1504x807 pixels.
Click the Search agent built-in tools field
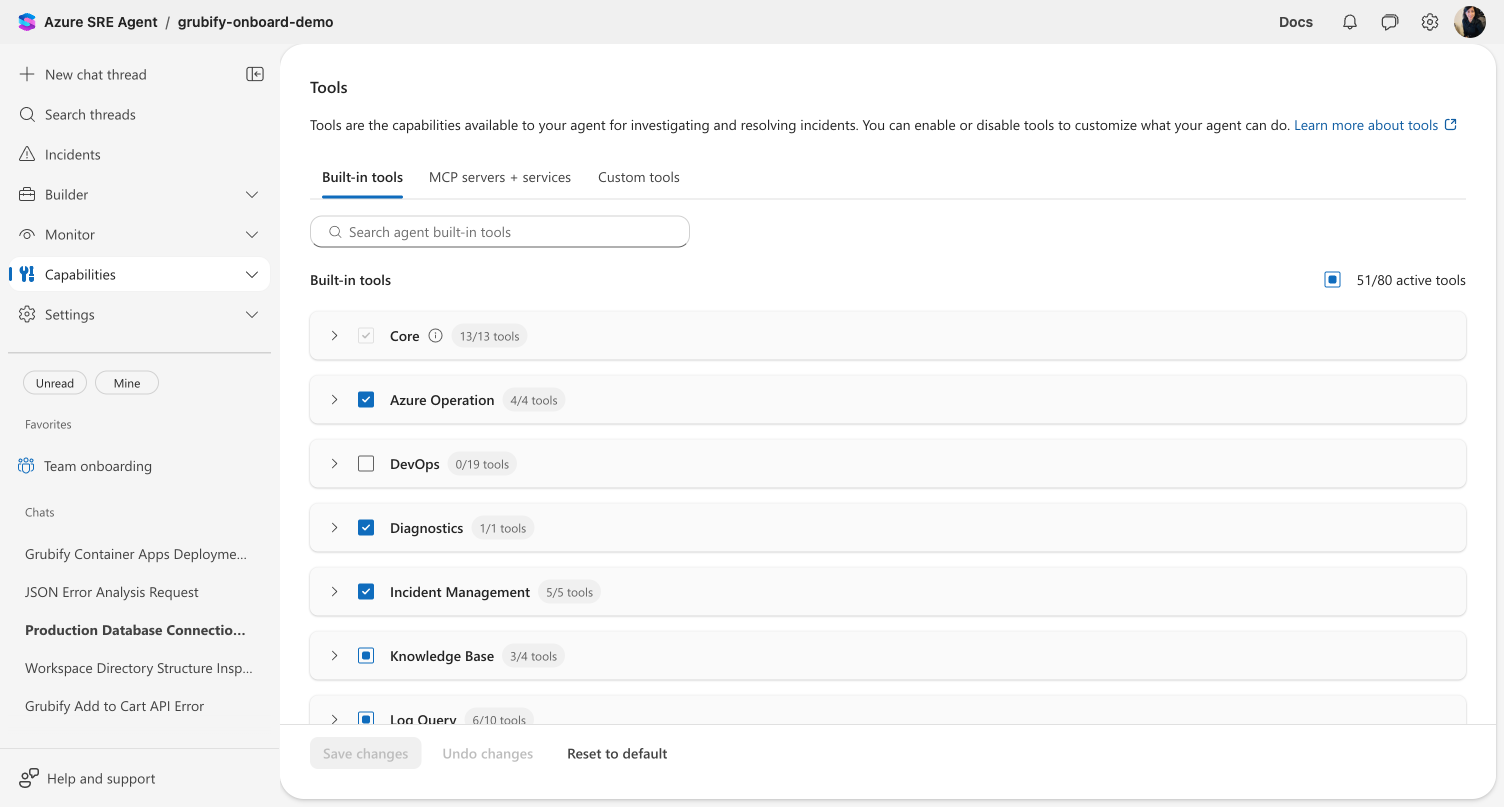pos(500,232)
